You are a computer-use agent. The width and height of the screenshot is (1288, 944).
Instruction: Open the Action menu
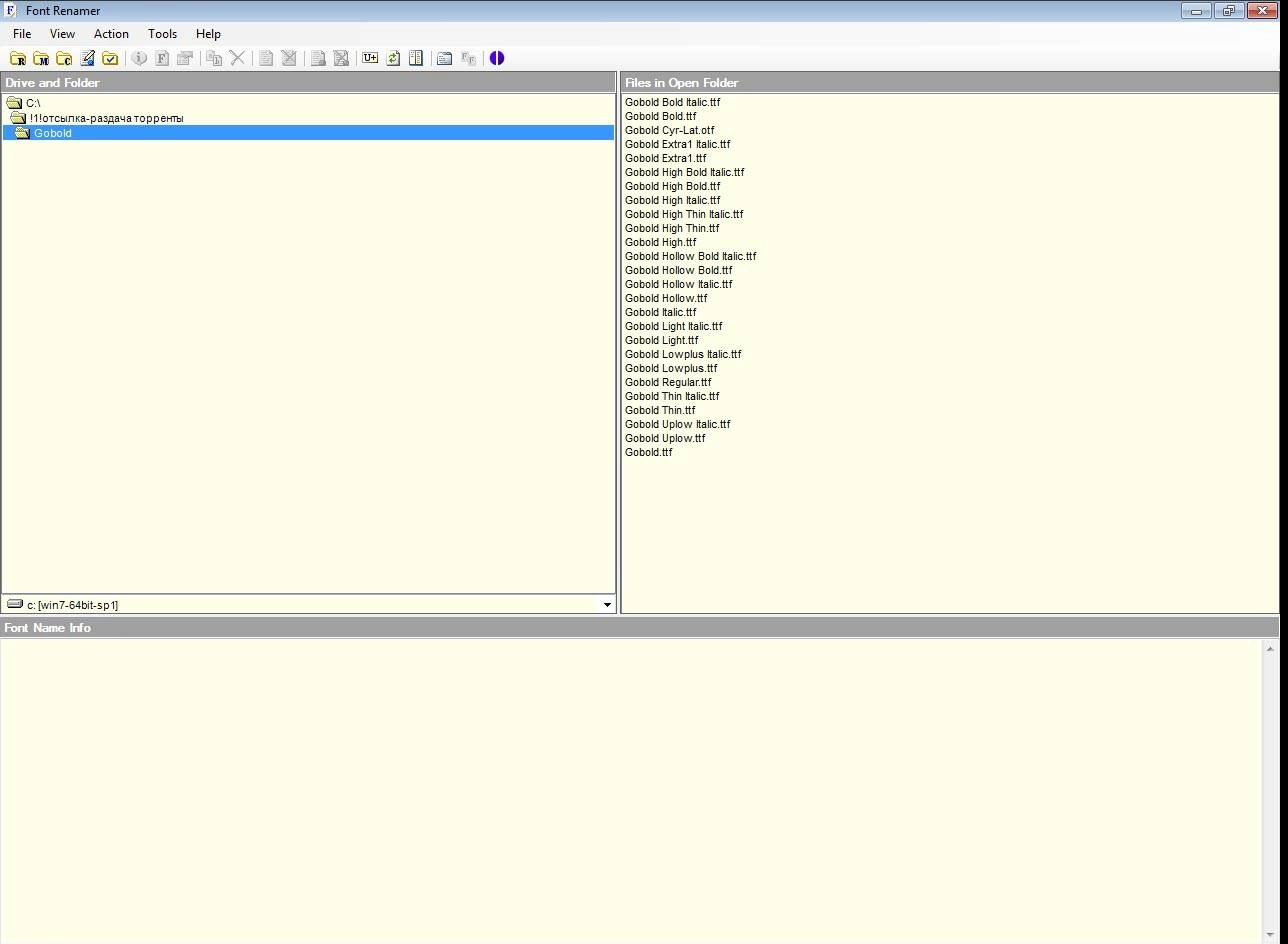click(111, 33)
